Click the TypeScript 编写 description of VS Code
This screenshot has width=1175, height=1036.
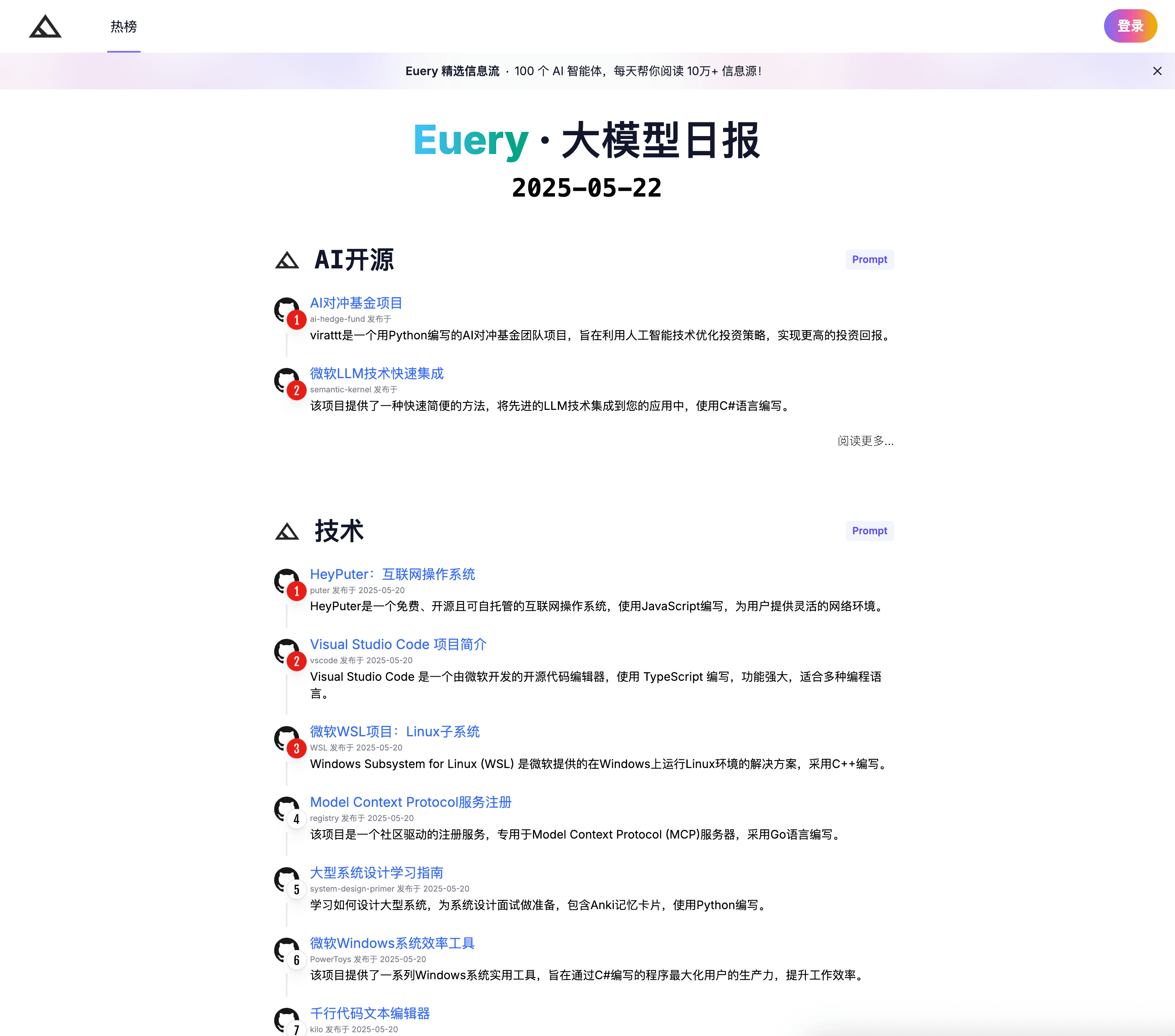[x=596, y=685]
